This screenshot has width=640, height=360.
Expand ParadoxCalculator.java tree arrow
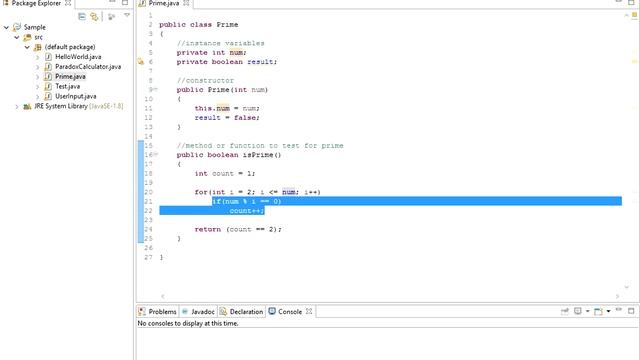tap(38, 67)
